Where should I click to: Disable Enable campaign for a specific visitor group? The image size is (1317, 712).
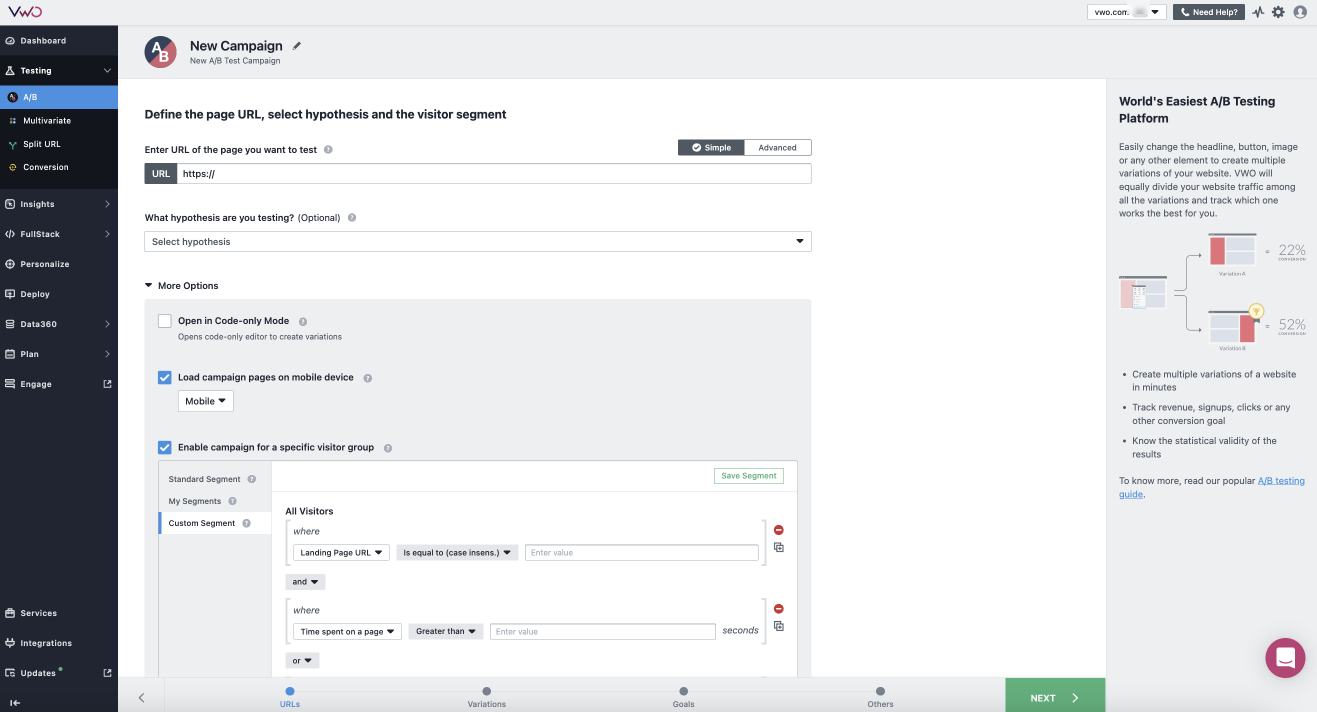tap(165, 447)
